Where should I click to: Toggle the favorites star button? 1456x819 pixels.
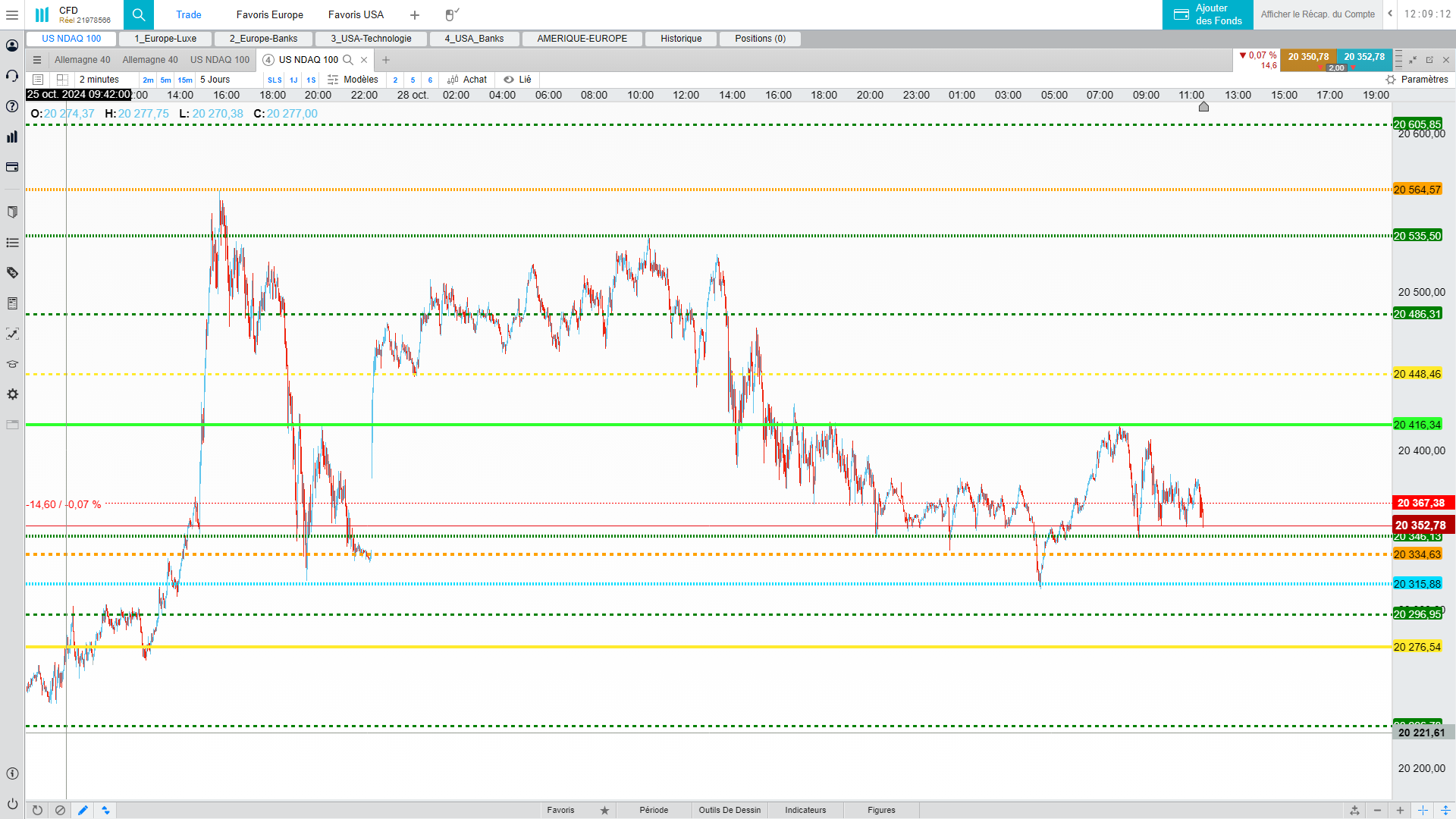coord(604,810)
